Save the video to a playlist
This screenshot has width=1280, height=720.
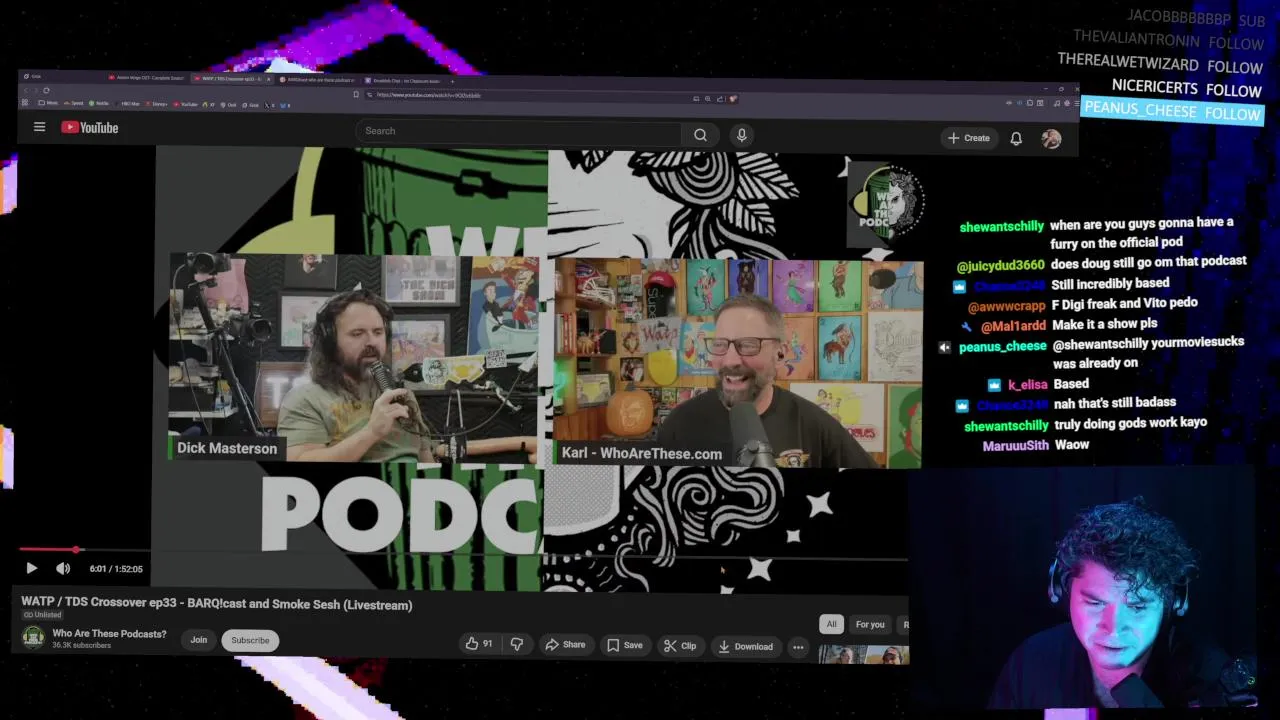[625, 645]
